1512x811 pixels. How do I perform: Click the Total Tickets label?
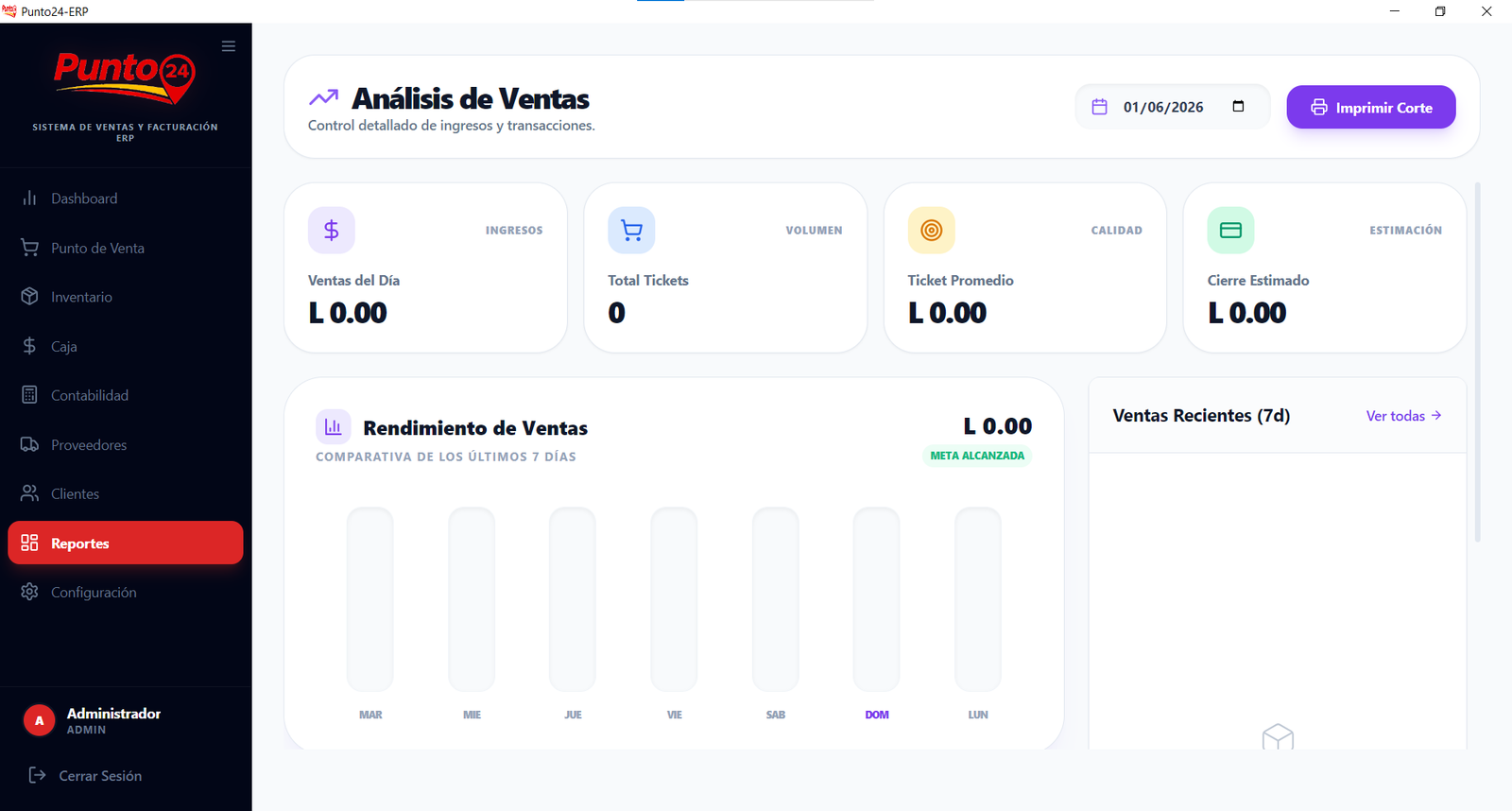pyautogui.click(x=648, y=281)
